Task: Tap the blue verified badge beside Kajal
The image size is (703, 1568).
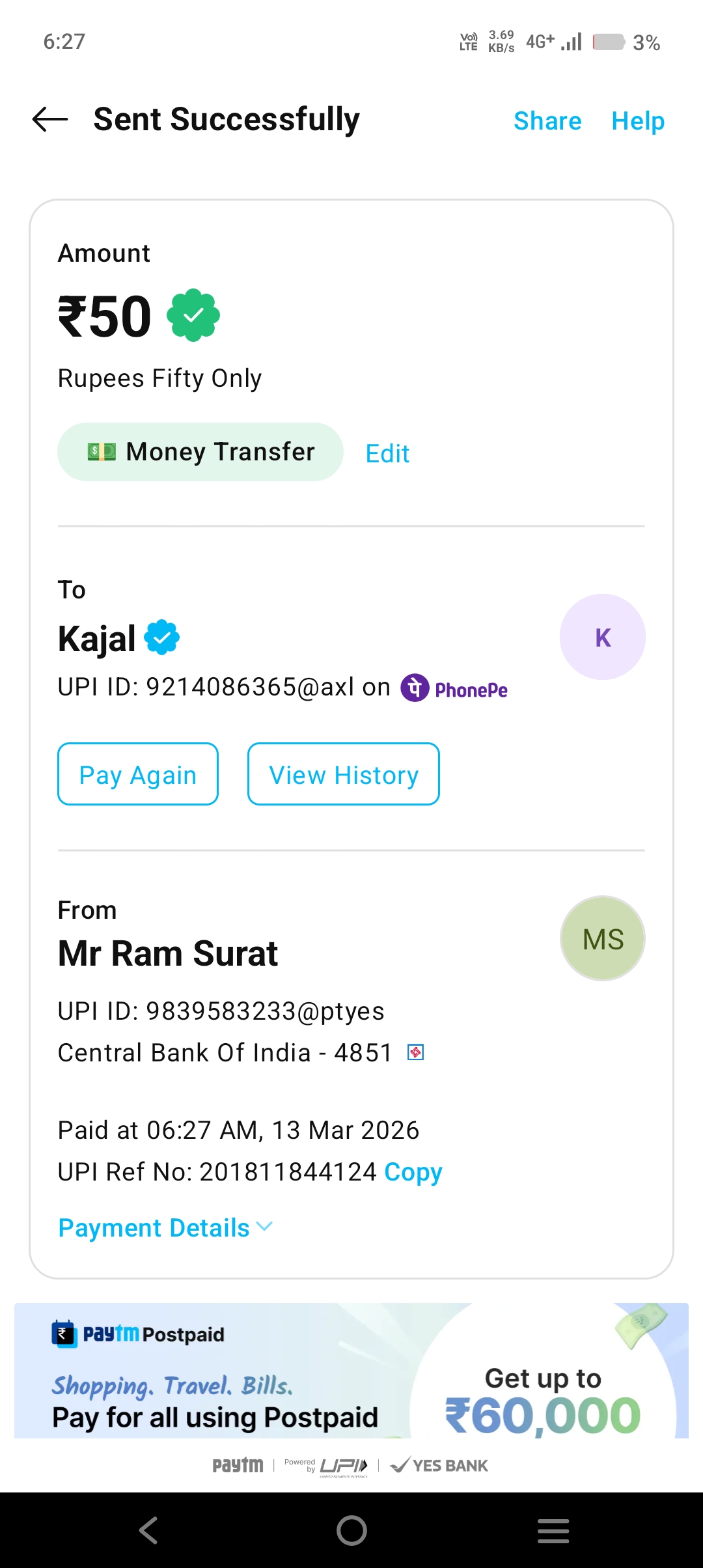Action: pyautogui.click(x=161, y=637)
